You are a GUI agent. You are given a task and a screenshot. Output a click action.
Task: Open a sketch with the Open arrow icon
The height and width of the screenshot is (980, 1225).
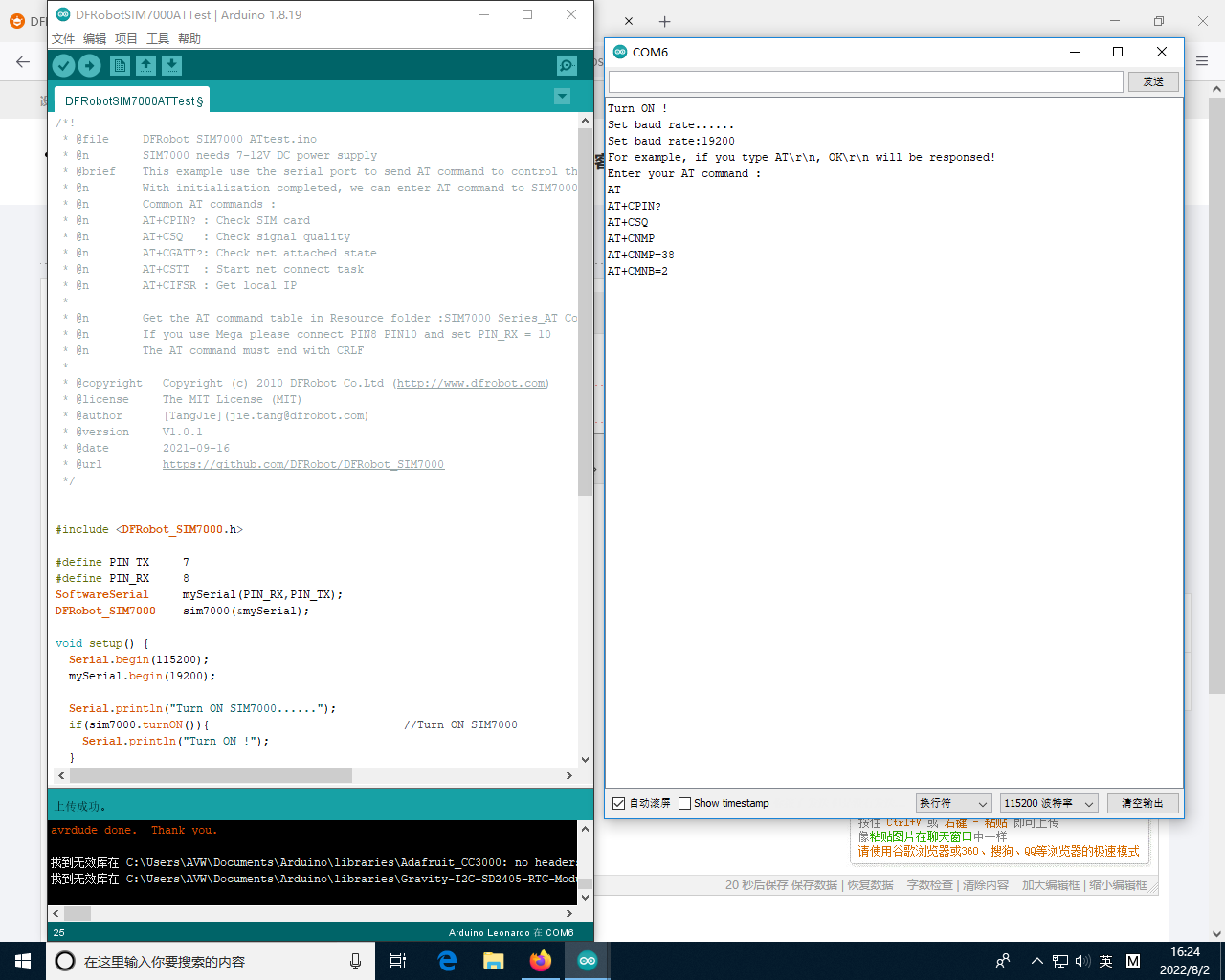pos(145,65)
